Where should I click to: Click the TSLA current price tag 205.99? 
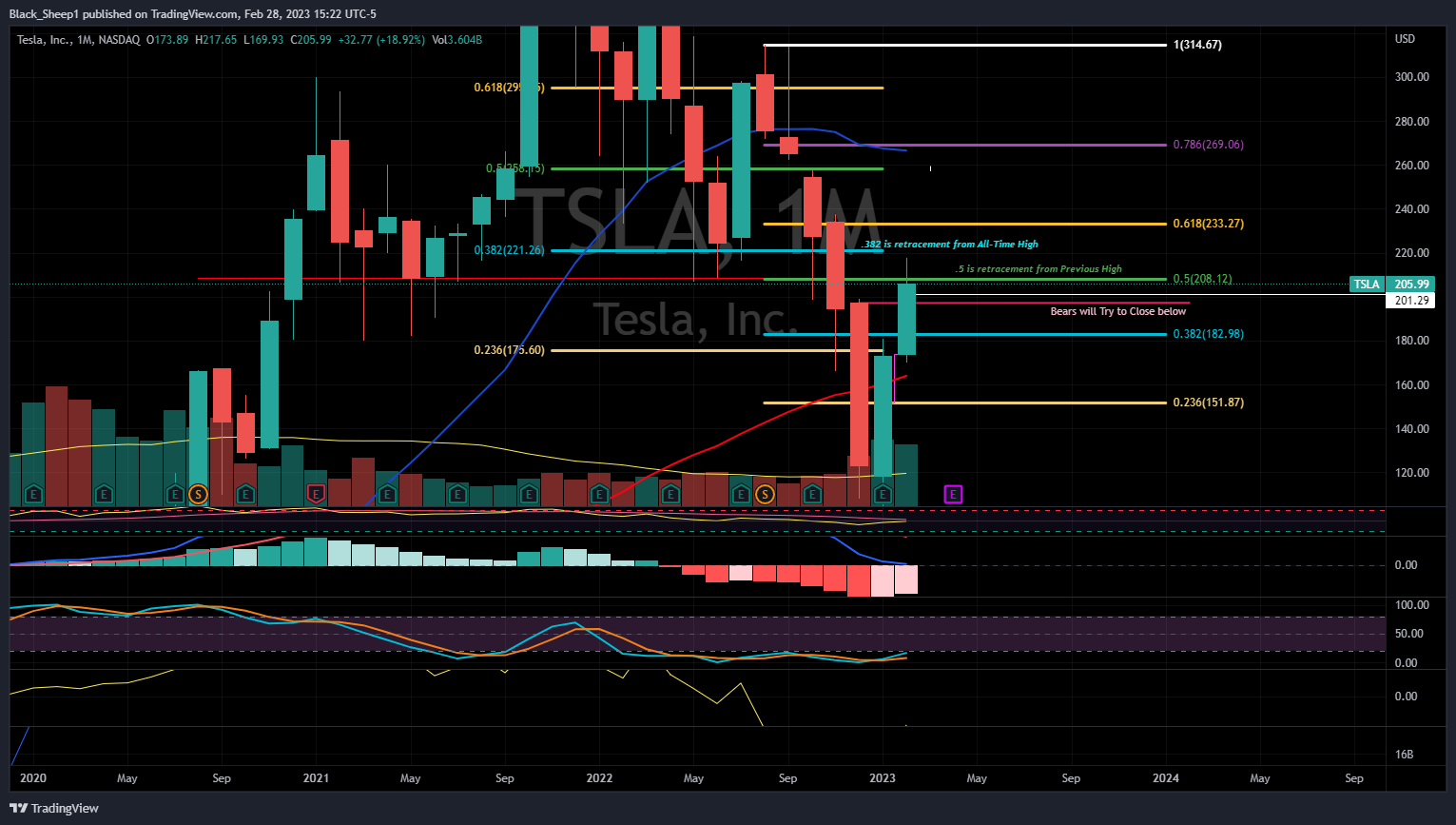[1391, 284]
